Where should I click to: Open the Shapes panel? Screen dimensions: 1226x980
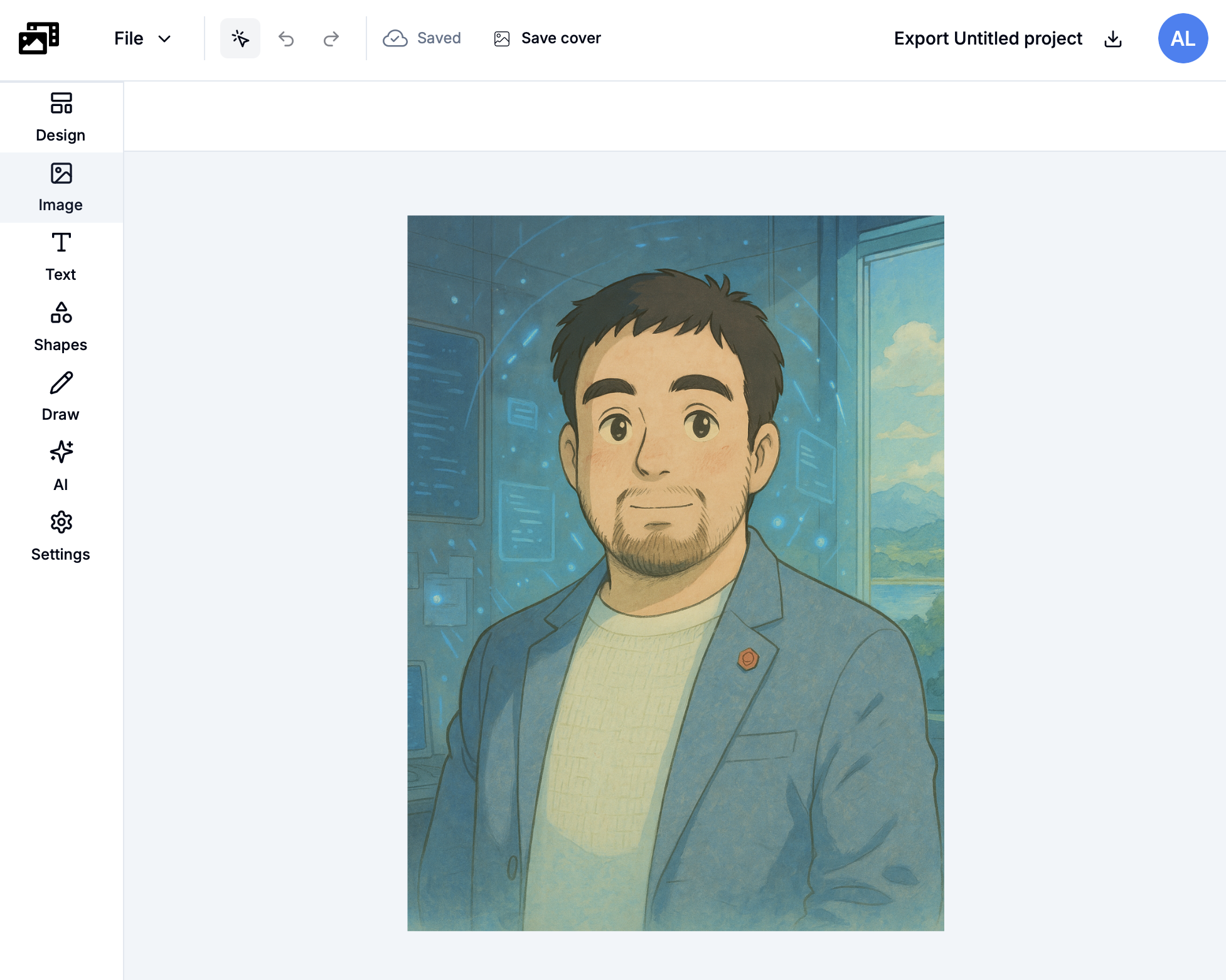pos(61,326)
